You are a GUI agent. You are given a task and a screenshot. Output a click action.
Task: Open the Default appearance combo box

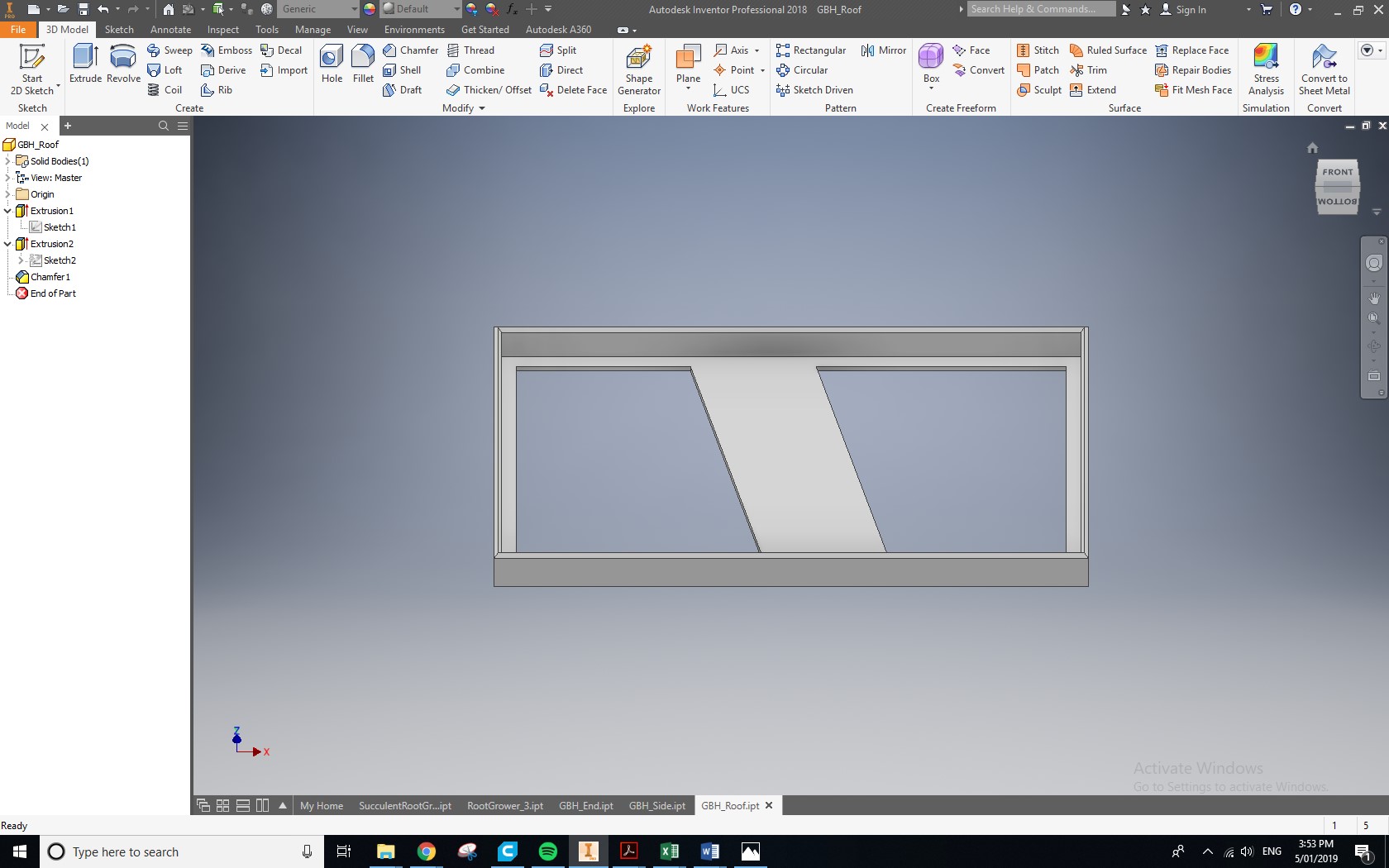(x=421, y=9)
